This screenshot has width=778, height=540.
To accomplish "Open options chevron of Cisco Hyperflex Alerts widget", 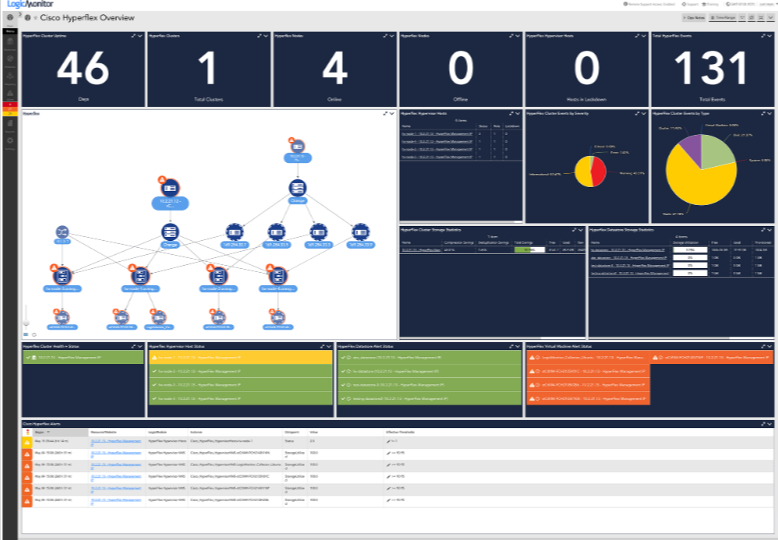I will click(x=770, y=424).
